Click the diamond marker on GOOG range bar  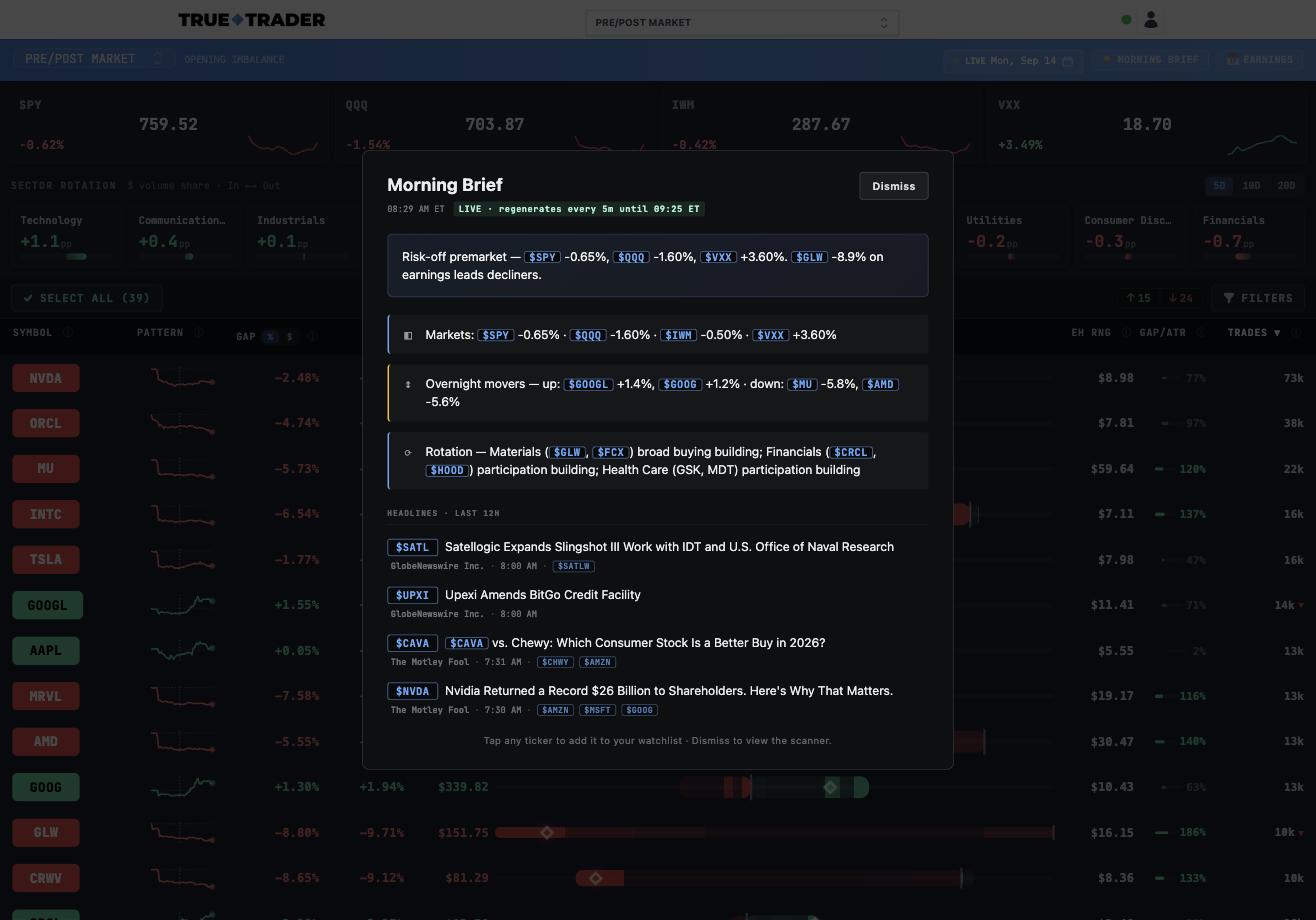(830, 787)
